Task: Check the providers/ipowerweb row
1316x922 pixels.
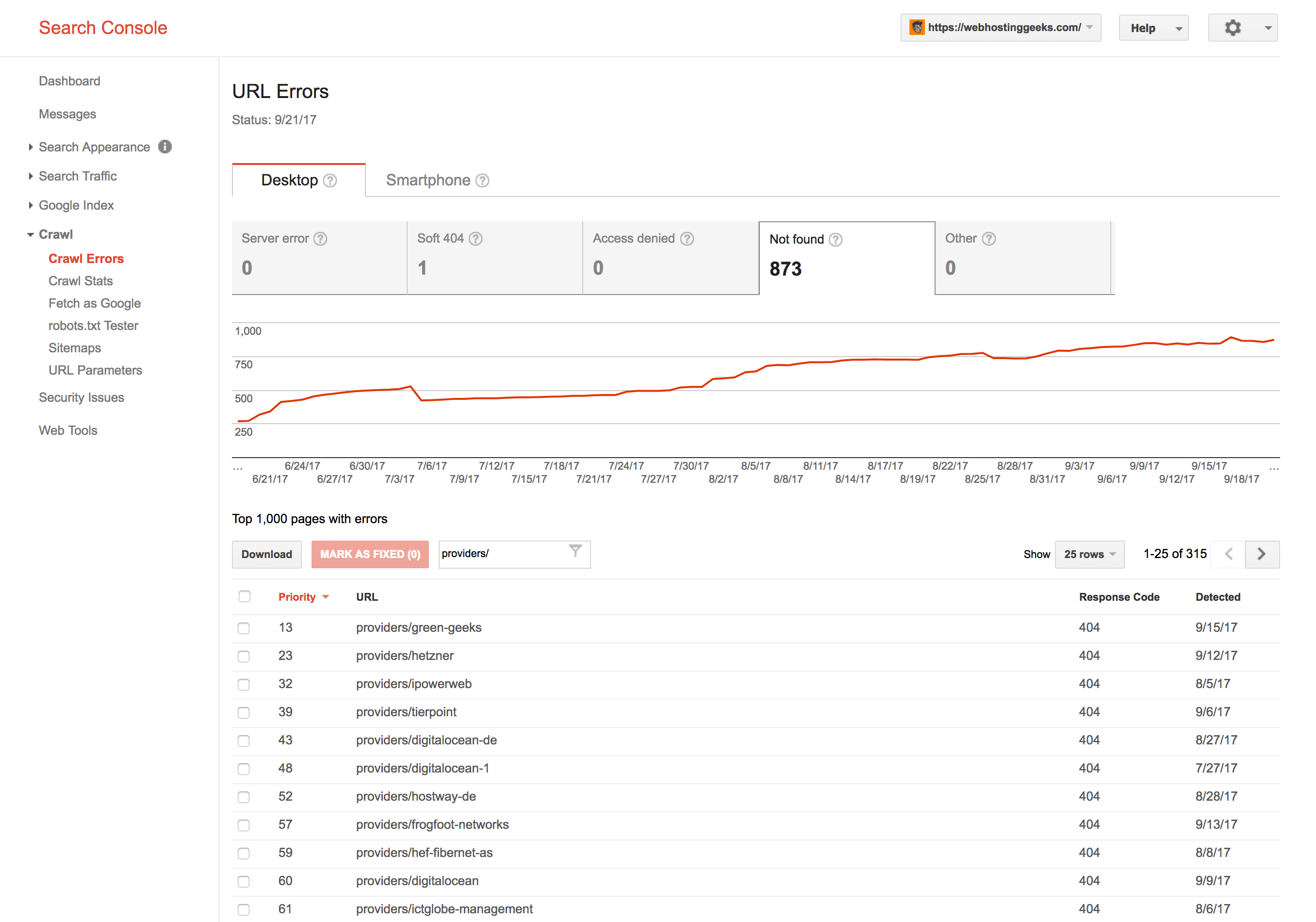Action: click(x=244, y=684)
